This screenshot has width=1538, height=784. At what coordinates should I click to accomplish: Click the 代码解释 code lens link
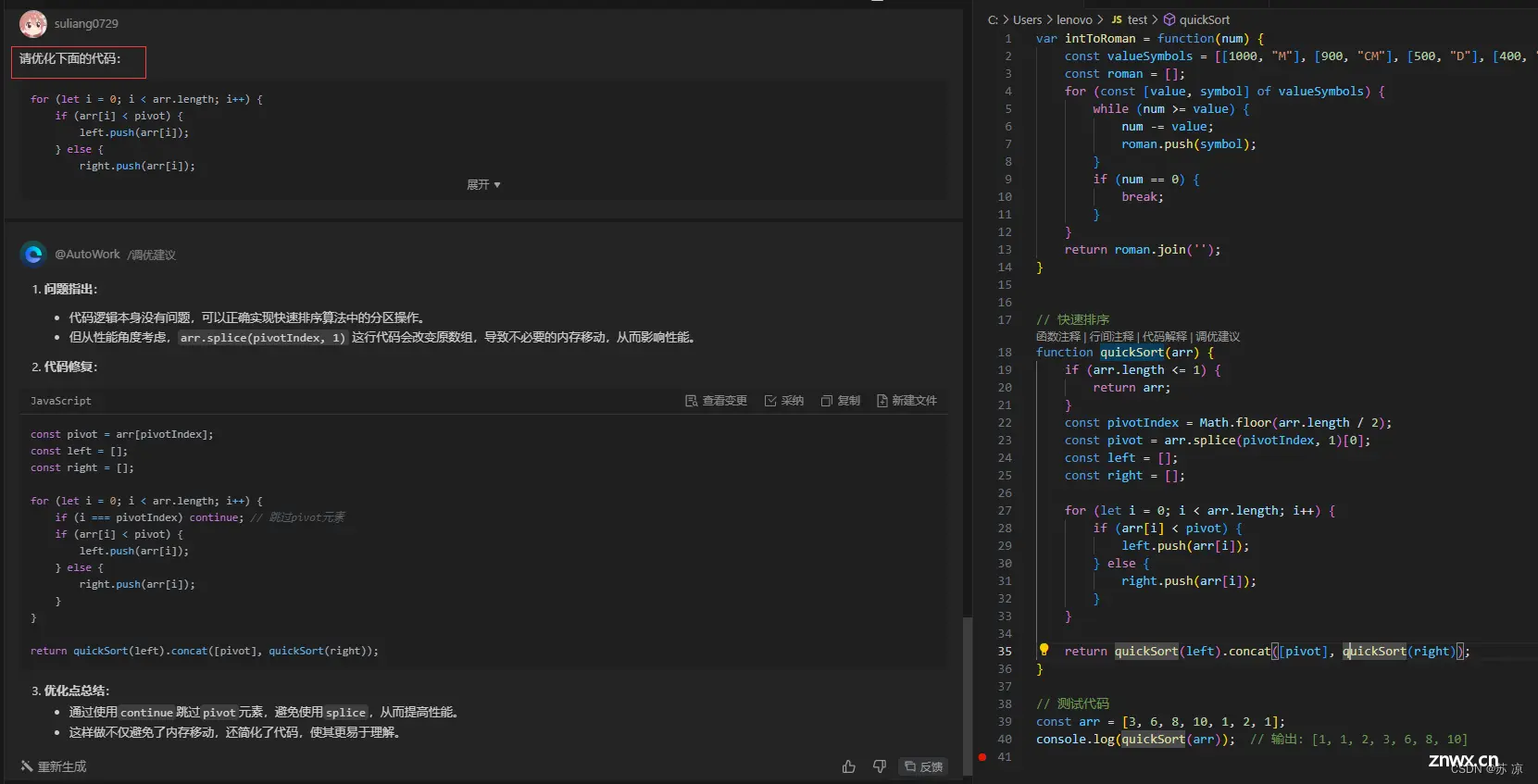click(x=1164, y=337)
